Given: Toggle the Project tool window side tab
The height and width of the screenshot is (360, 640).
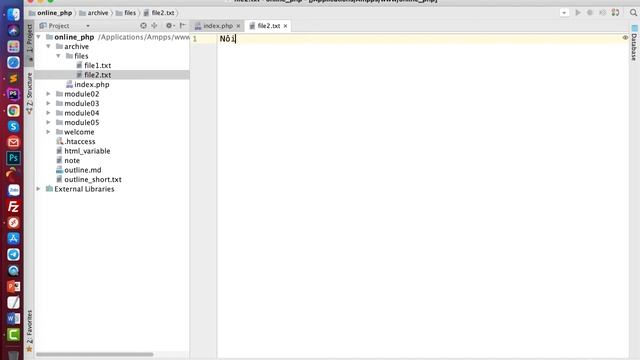Looking at the screenshot, I should pyautogui.click(x=29, y=42).
